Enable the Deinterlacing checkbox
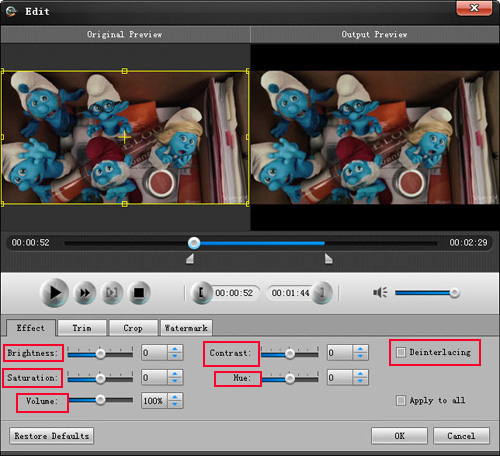The width and height of the screenshot is (500, 456). tap(401, 352)
